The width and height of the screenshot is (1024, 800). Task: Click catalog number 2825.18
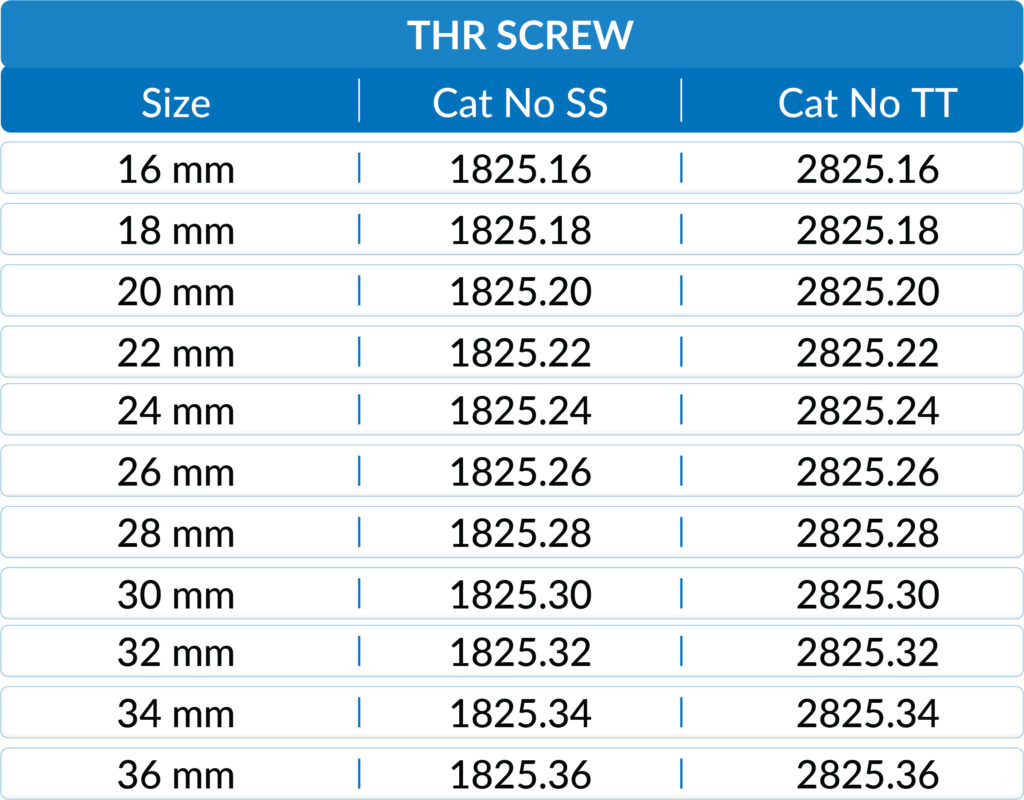(867, 231)
